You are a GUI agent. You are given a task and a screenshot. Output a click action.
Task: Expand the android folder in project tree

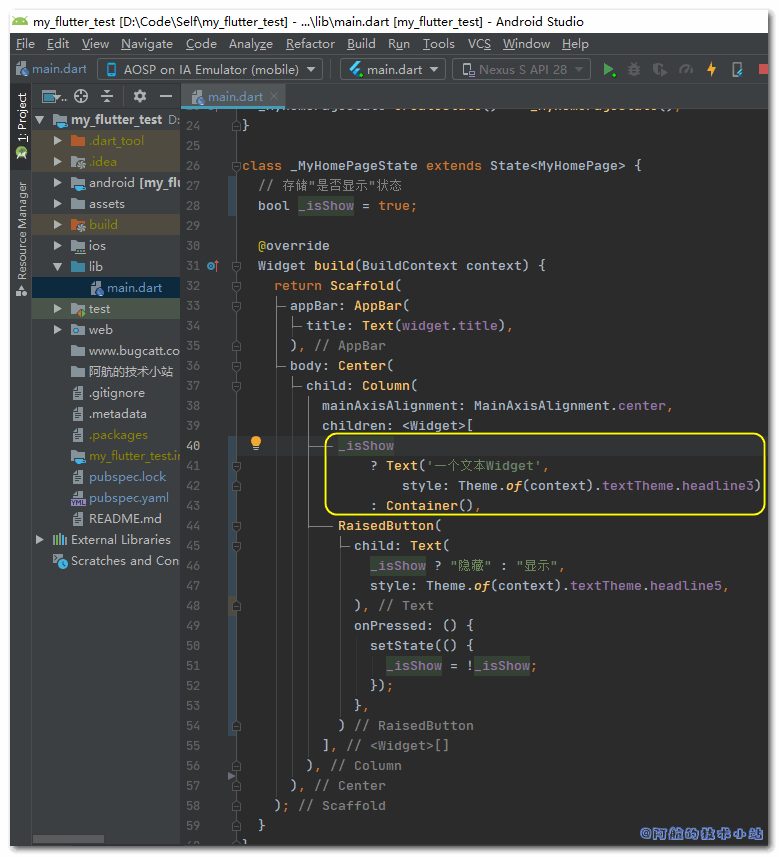point(59,183)
